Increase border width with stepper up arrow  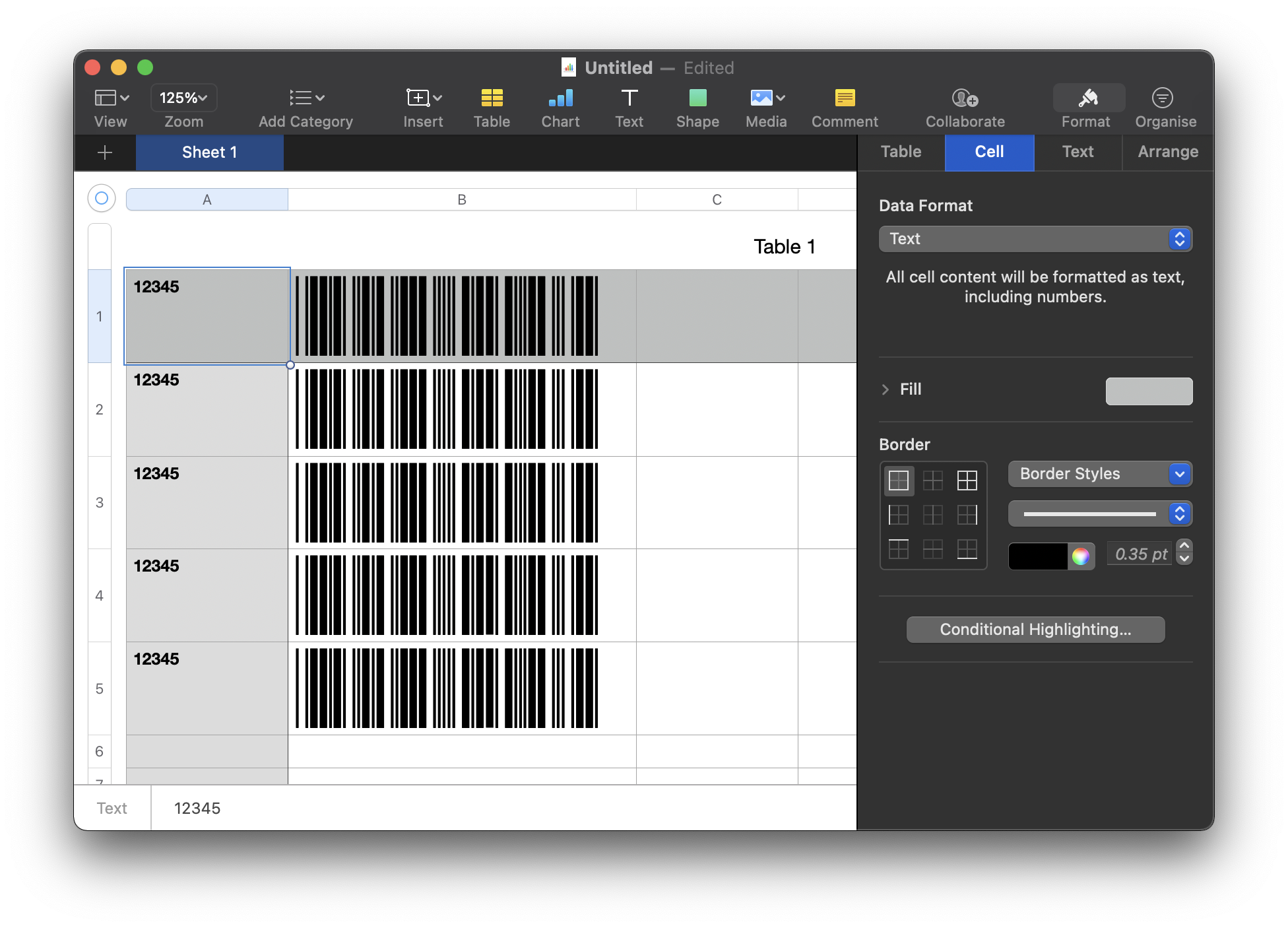tap(1184, 547)
